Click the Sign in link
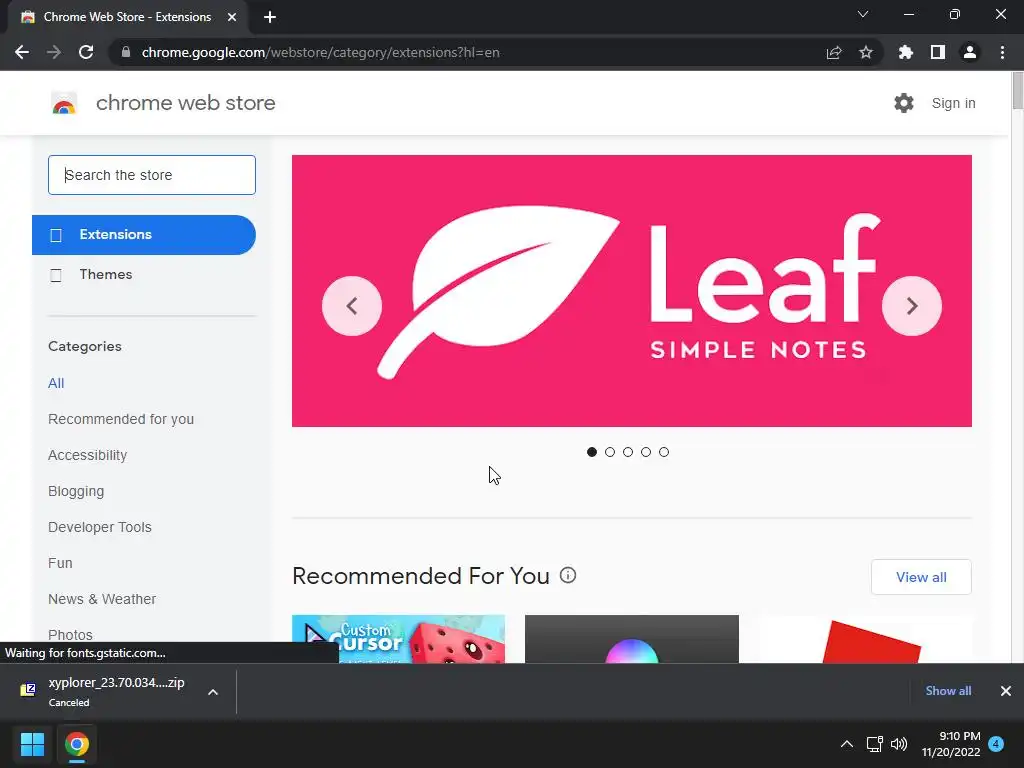Screen dimensions: 1024x768 (x=953, y=103)
